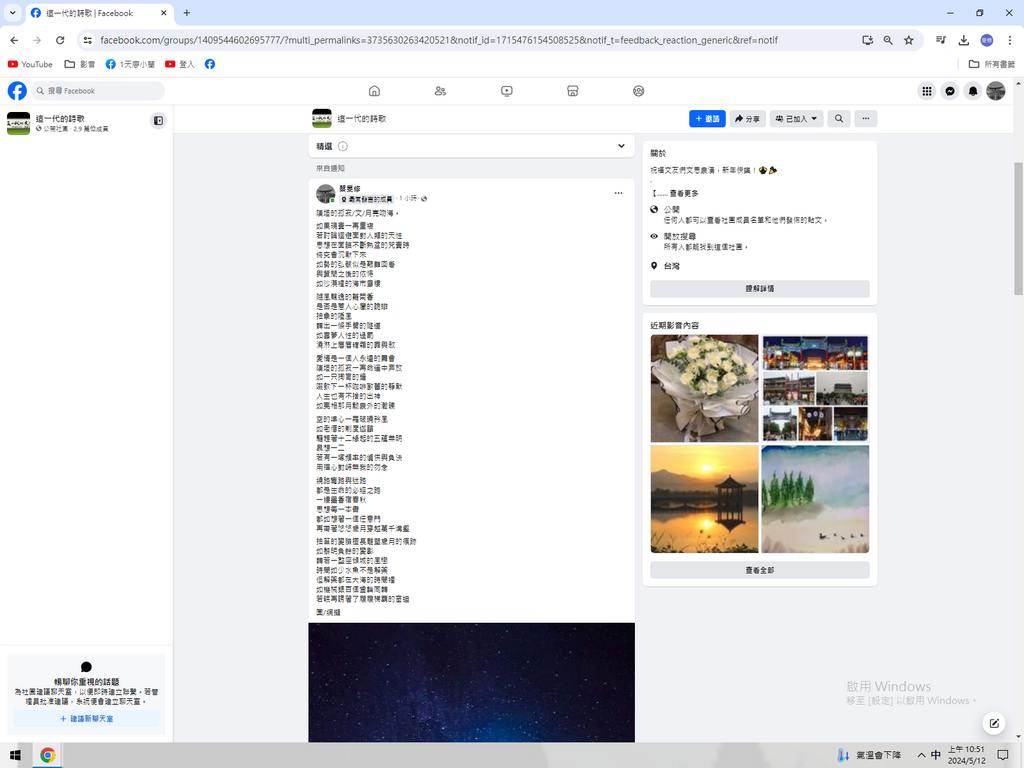
Task: Search within group using magnifier icon
Action: click(839, 119)
